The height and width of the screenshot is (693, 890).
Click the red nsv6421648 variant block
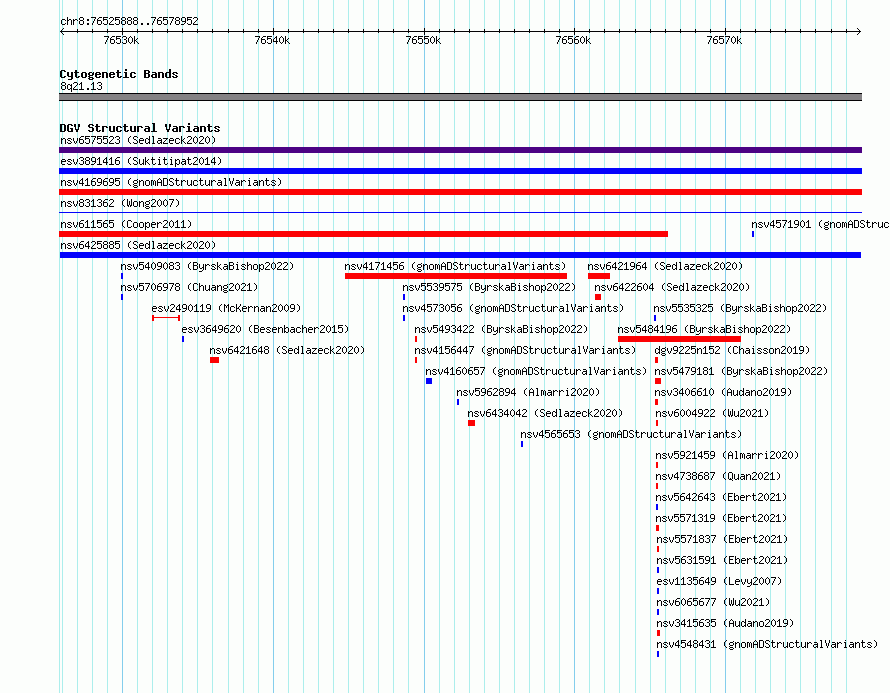pos(215,360)
